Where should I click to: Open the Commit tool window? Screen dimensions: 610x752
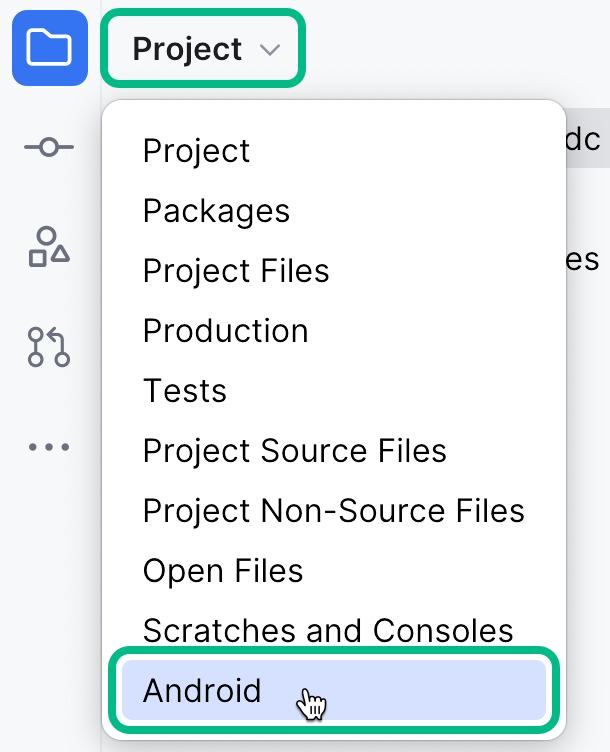coord(49,147)
